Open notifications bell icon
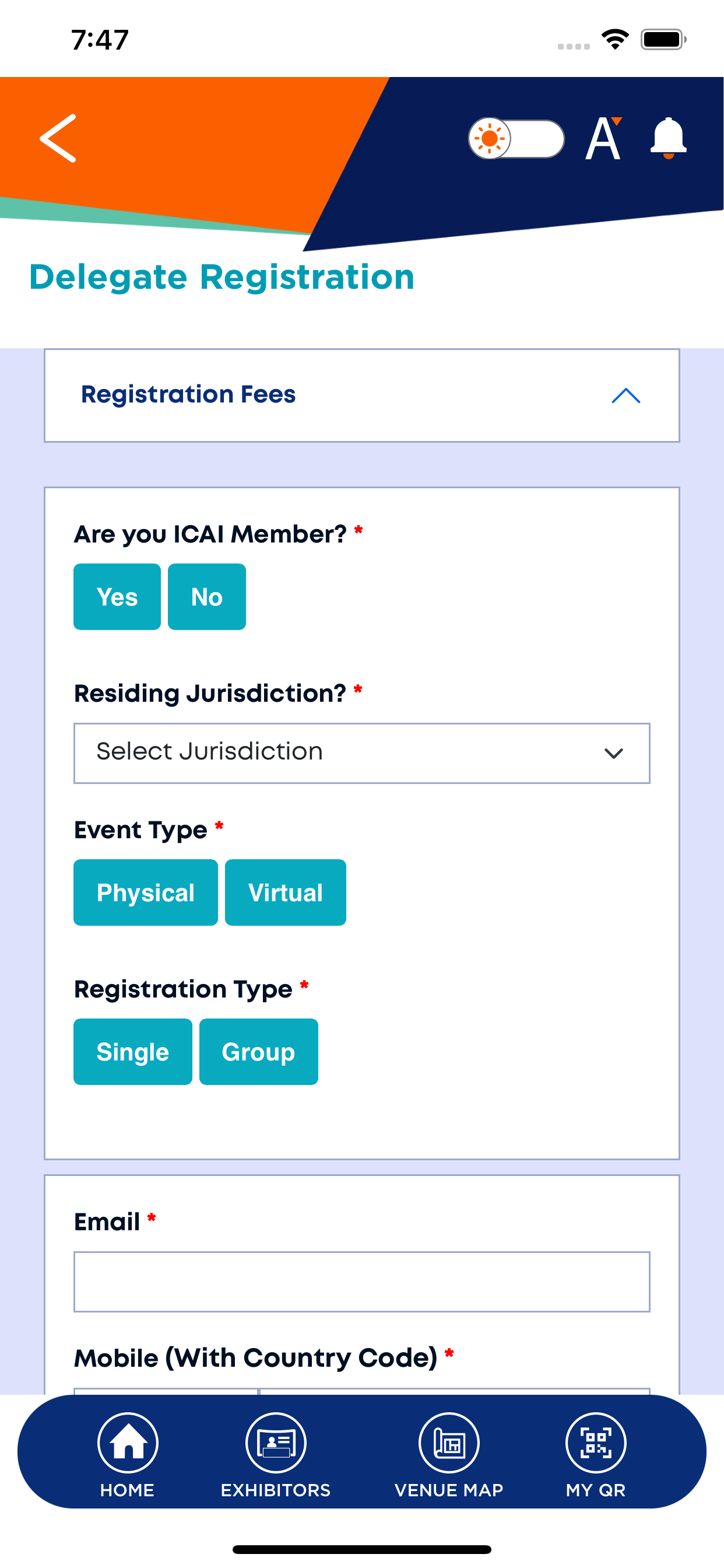Screen dimensions: 724x1568 coord(668,138)
